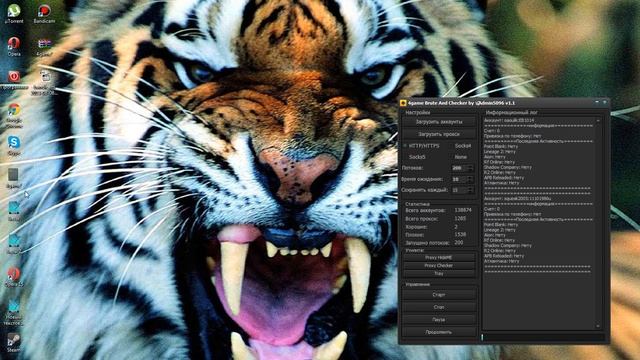Click the Tray button

[439, 273]
